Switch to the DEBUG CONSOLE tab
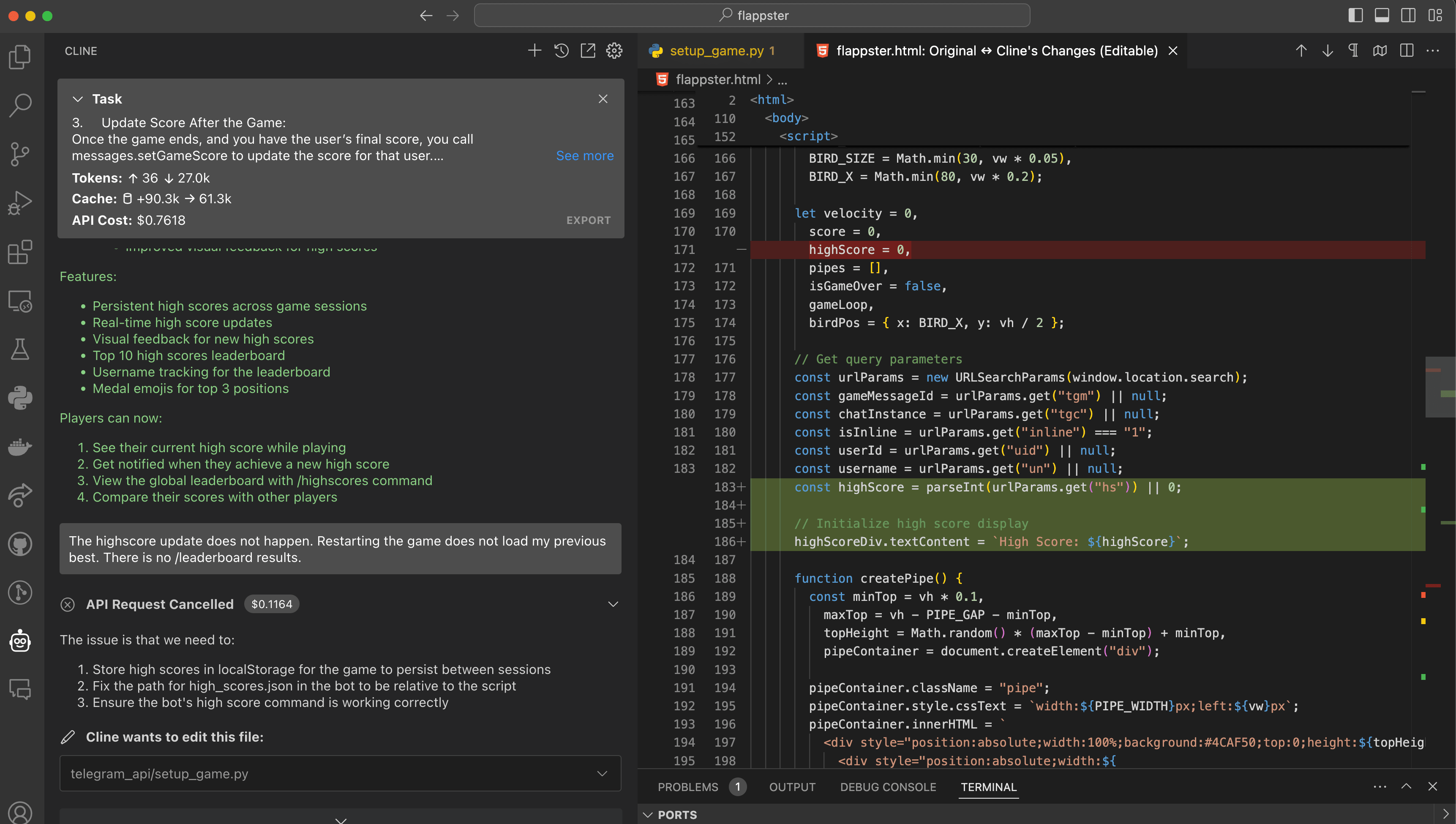 point(888,787)
